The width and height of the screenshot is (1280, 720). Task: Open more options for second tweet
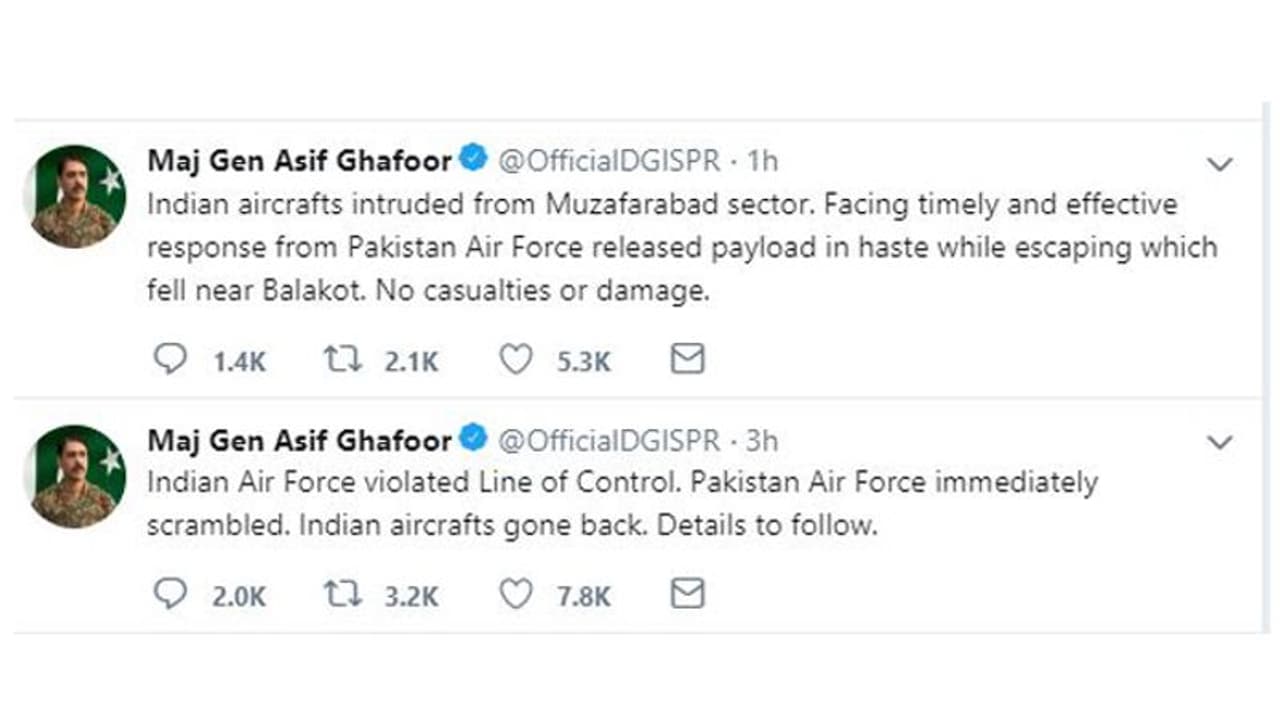[x=1220, y=442]
